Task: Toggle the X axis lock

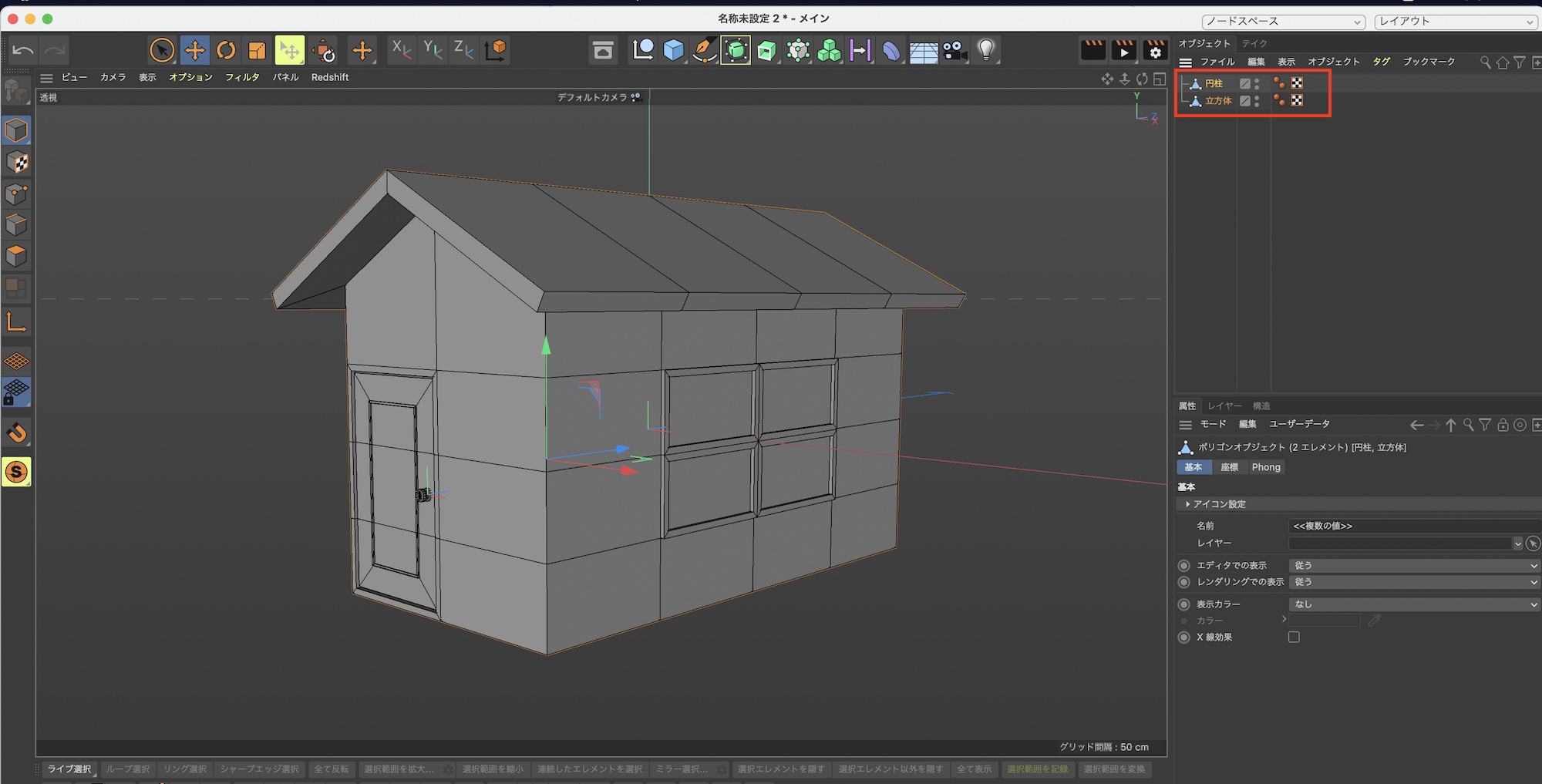Action: click(401, 51)
